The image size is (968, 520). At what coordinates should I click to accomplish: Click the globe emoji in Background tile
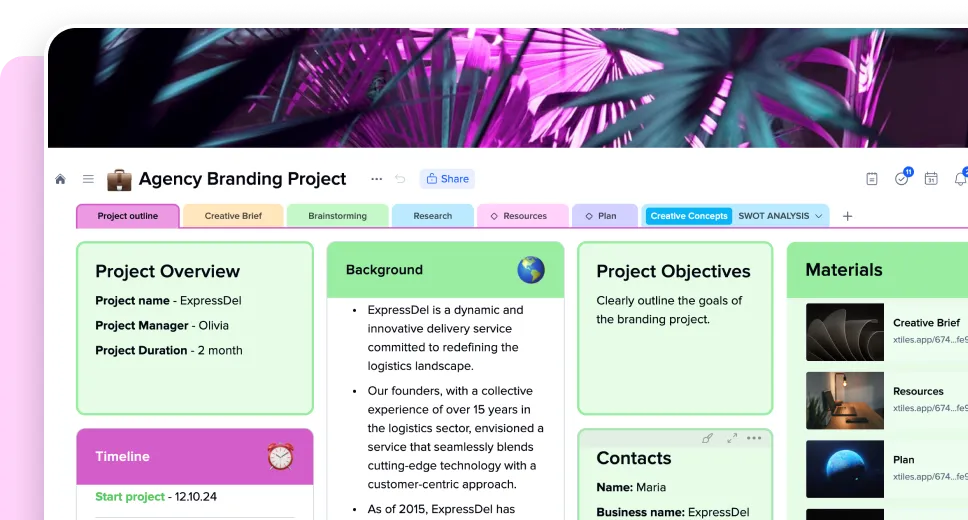[531, 270]
